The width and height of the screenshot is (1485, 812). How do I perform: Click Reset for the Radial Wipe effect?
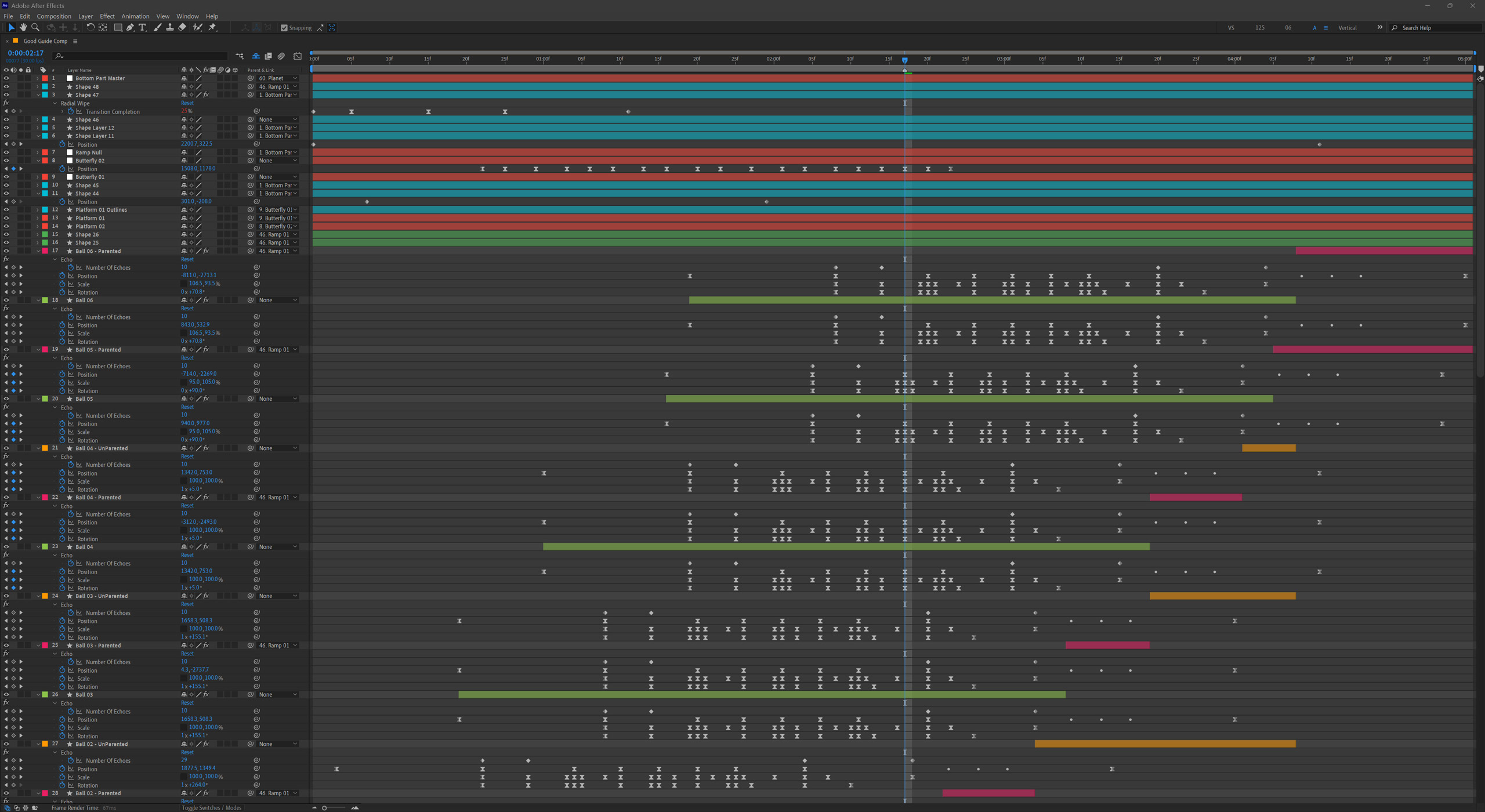coord(187,103)
